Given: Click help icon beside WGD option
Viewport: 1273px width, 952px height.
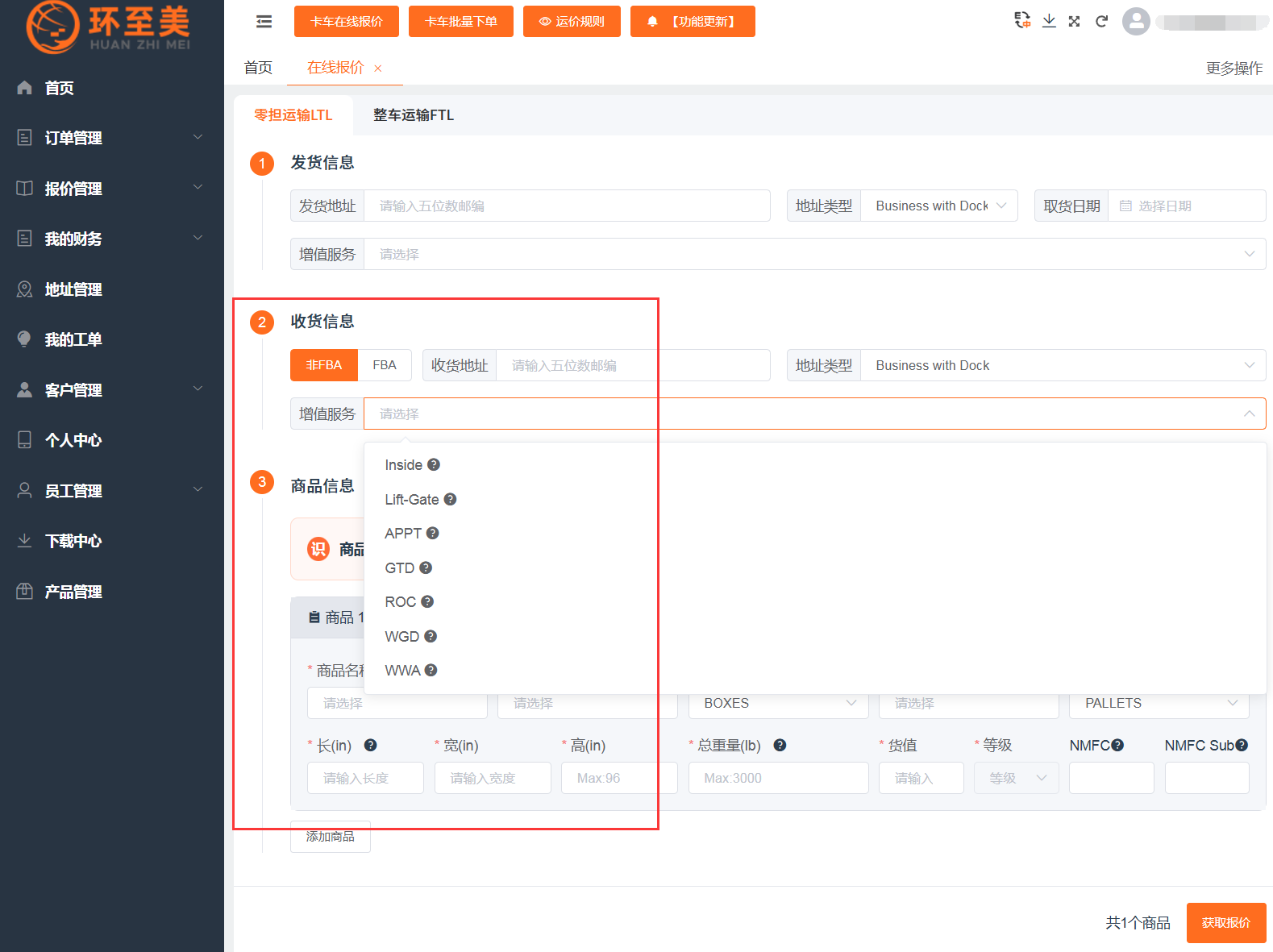Looking at the screenshot, I should tap(431, 636).
